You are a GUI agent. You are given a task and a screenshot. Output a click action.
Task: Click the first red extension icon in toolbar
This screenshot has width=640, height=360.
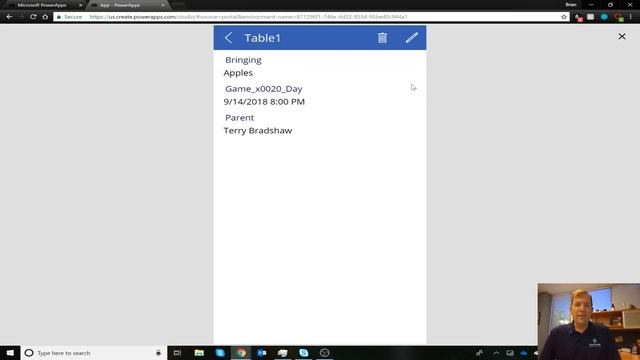[x=578, y=17]
